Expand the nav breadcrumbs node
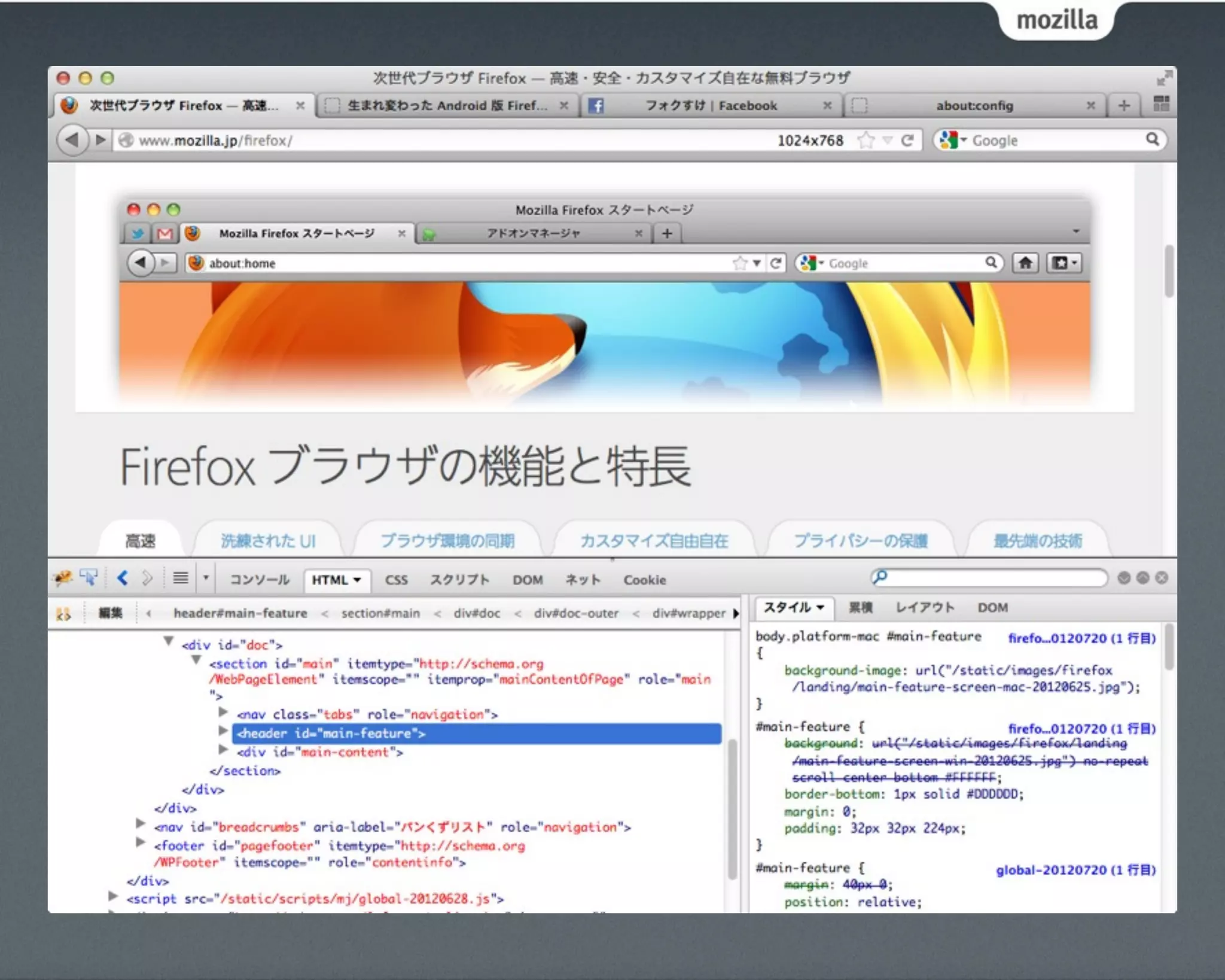 [141, 824]
